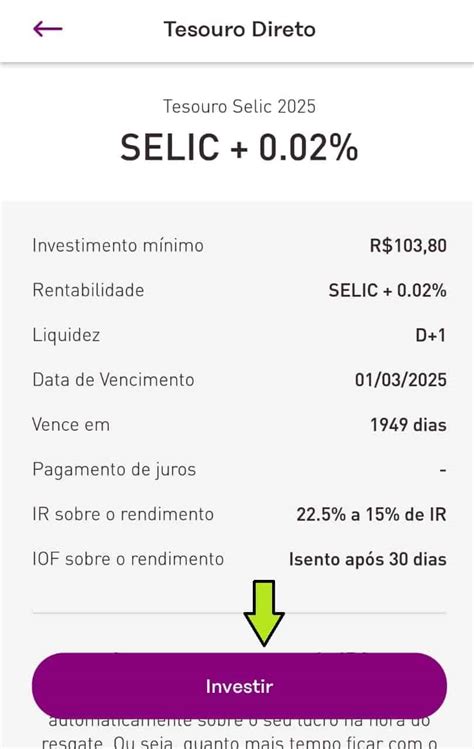Tap the Vence em row label

click(x=71, y=425)
